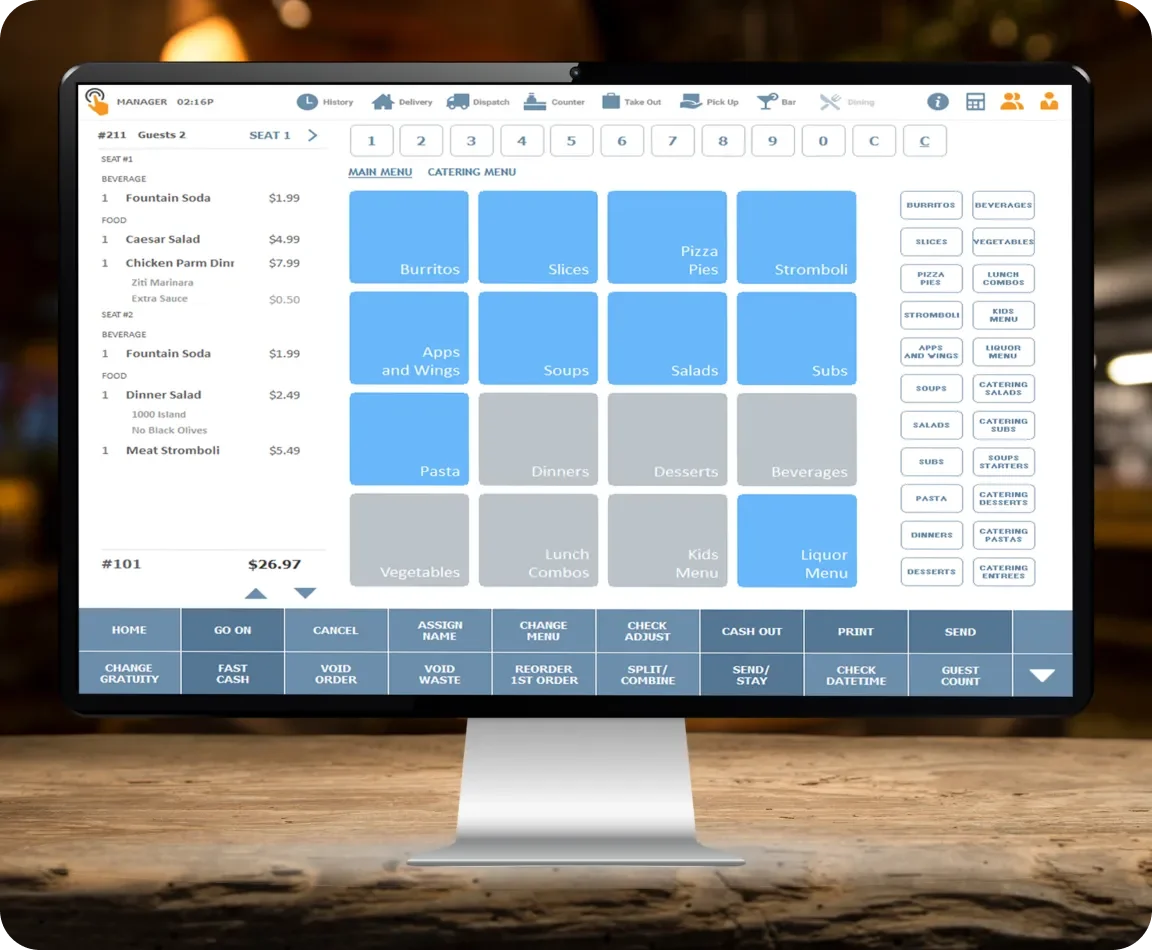Select the Delivery house icon
Viewport: 1152px width, 950px height.
pos(383,102)
